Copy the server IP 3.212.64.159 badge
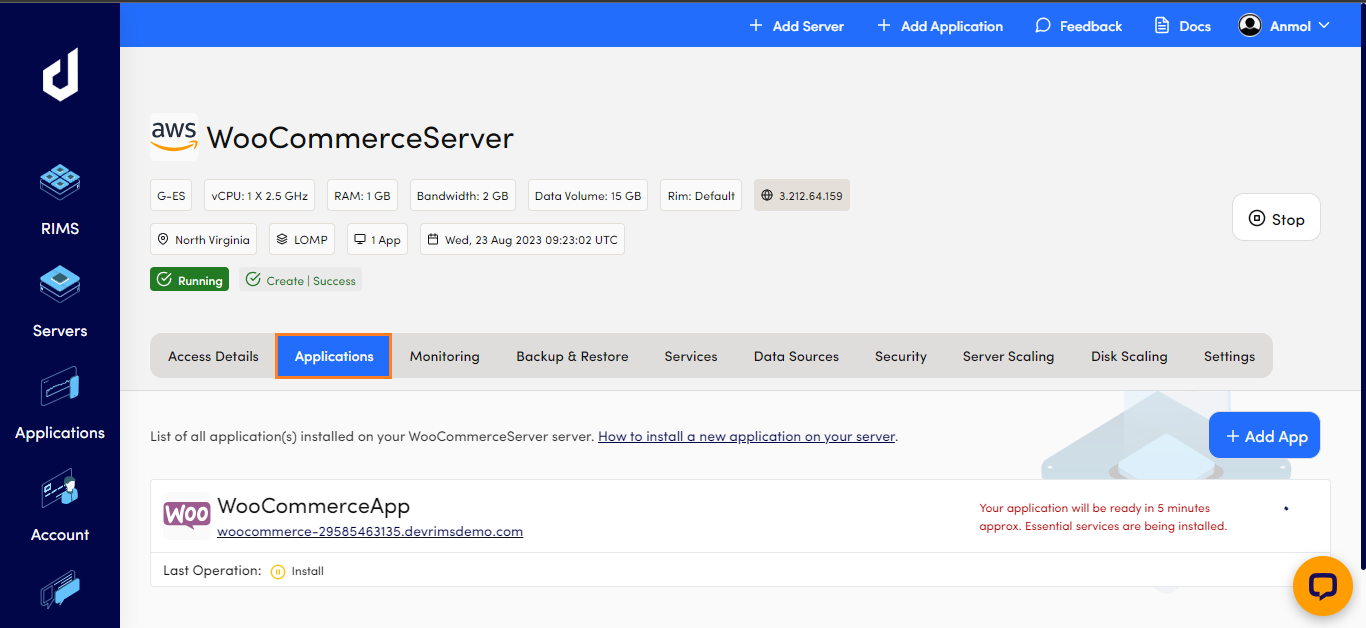1366x628 pixels. [801, 196]
